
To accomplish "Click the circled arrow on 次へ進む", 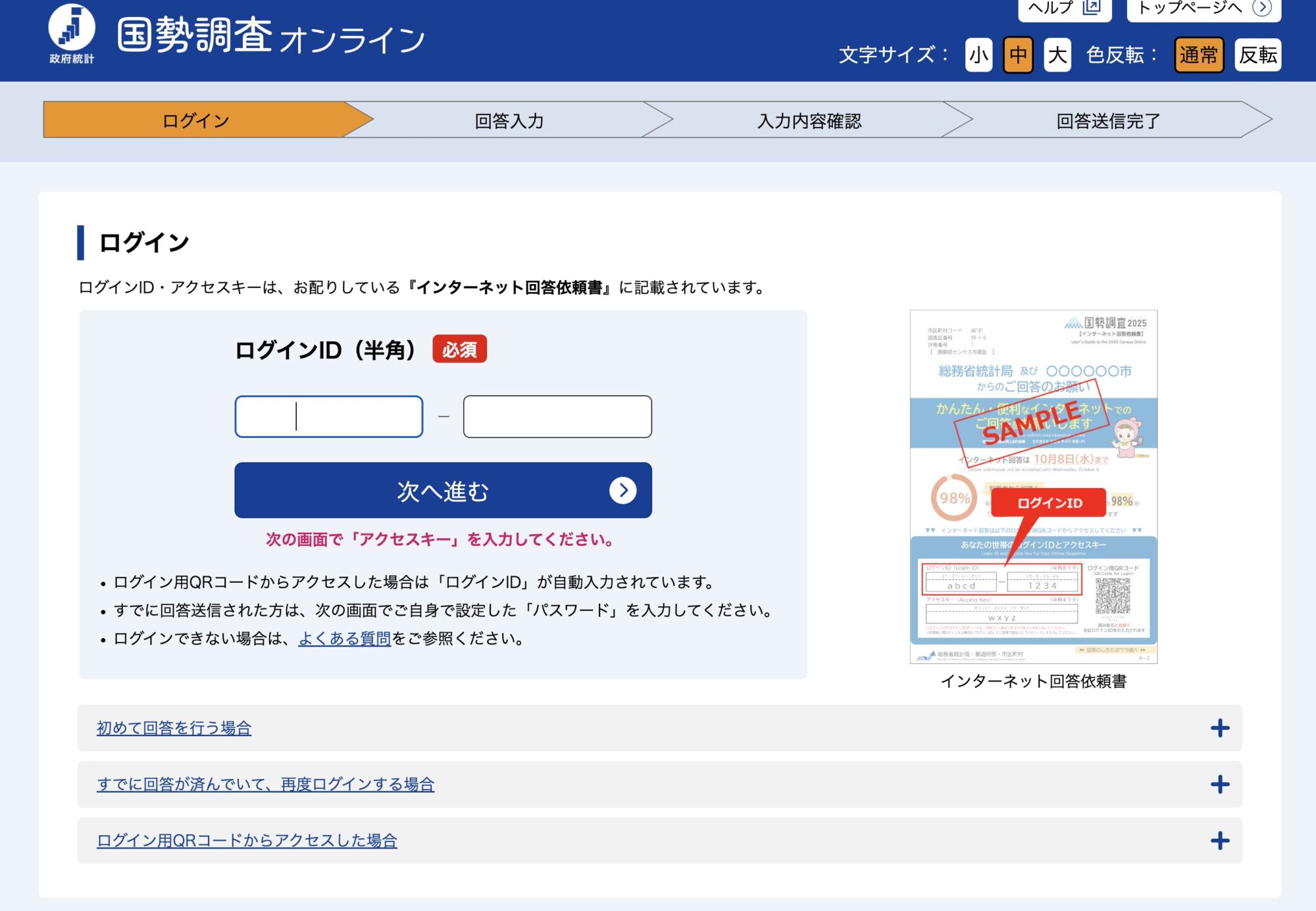I will (x=622, y=491).
